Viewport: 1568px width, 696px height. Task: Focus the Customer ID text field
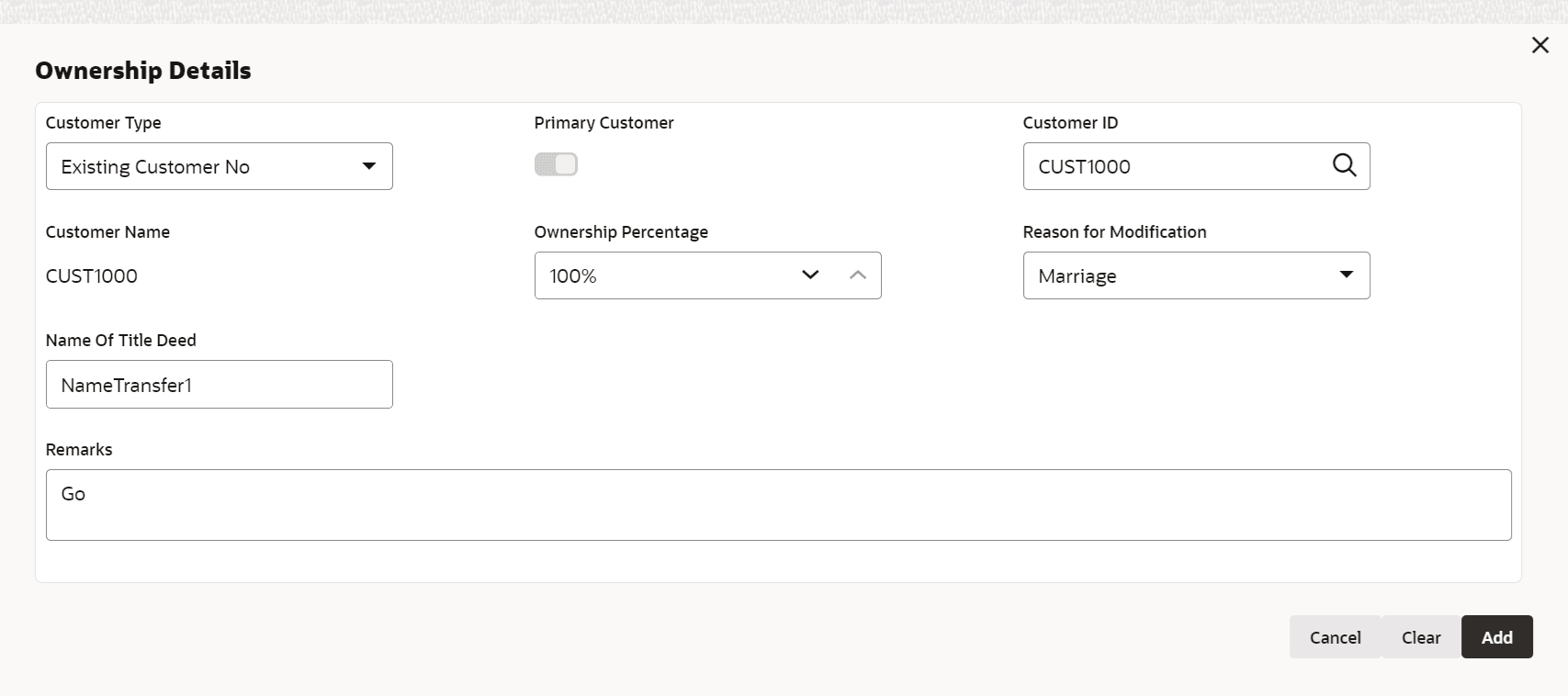pyautogui.click(x=1176, y=166)
